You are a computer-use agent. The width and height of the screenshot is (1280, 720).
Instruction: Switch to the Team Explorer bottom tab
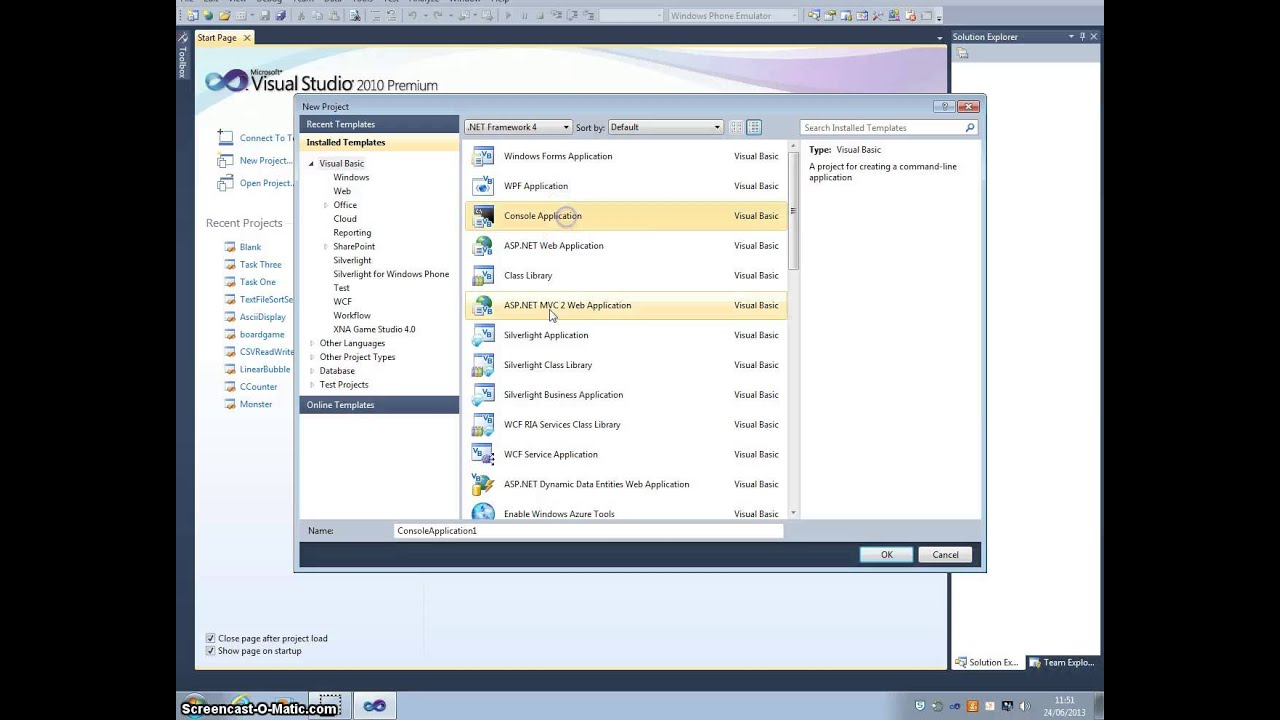pos(1063,662)
